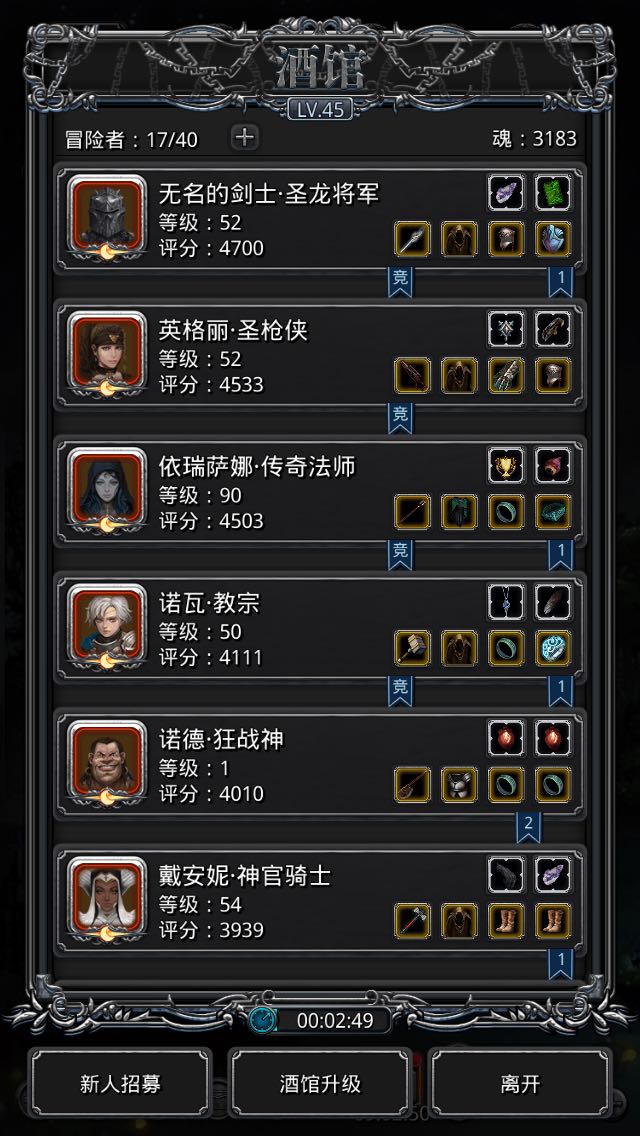Screen dimensions: 640x1136
Task: Click the battle axe icon of 戴安妮
Action: [x=412, y=921]
